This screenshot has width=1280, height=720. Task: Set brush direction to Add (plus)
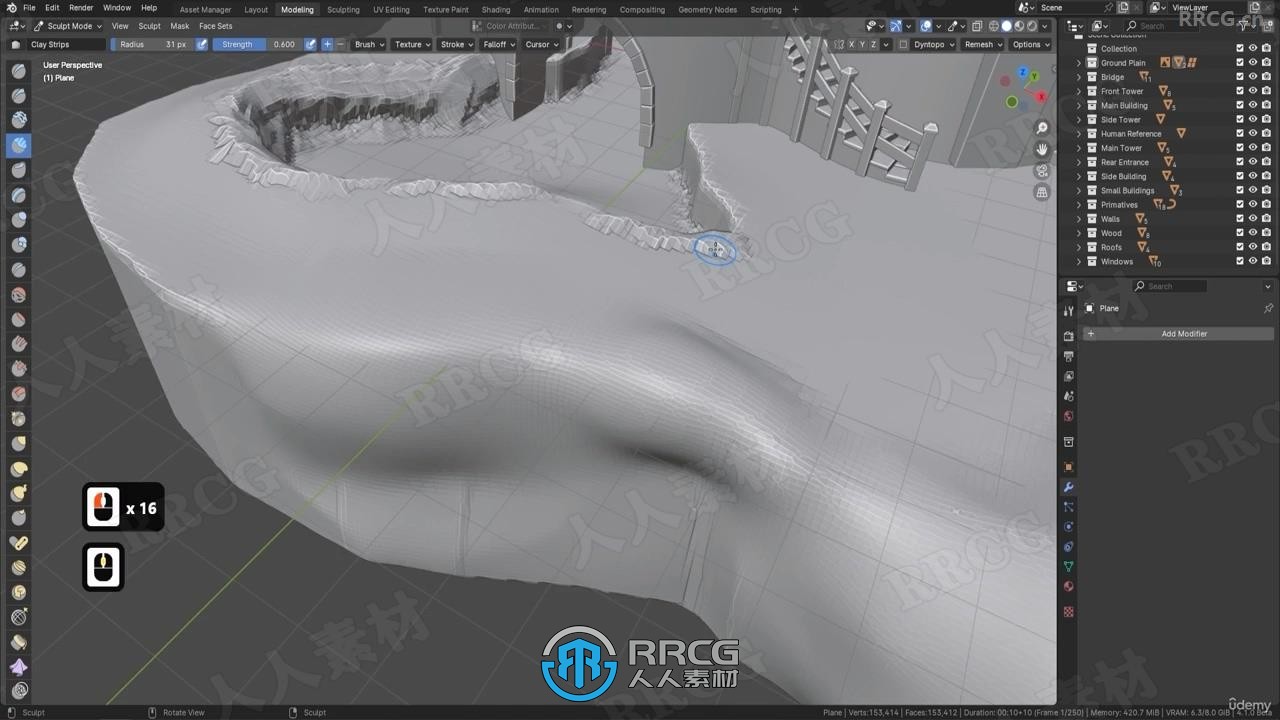coord(327,44)
